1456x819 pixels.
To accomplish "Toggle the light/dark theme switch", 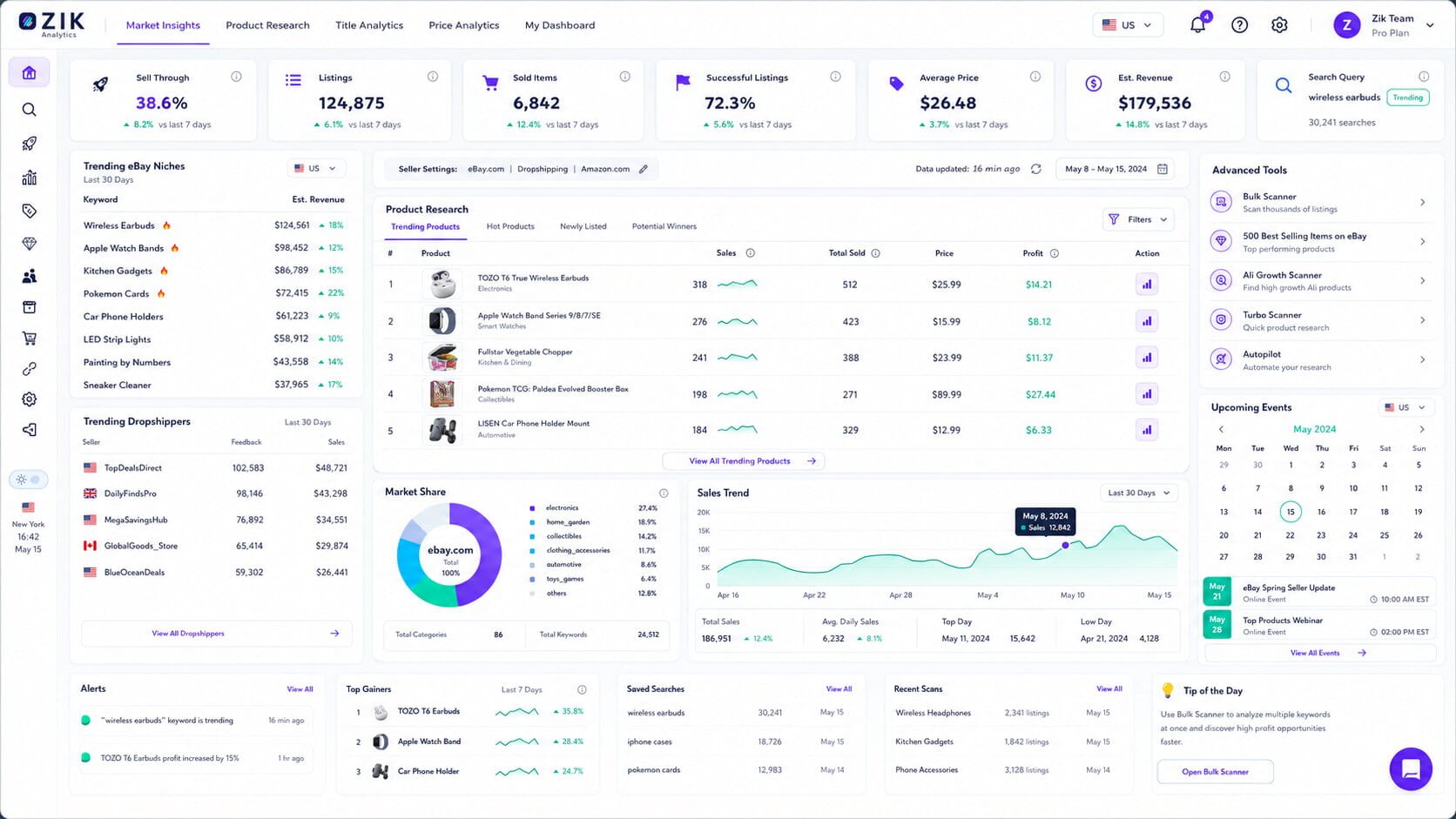I will tap(28, 480).
